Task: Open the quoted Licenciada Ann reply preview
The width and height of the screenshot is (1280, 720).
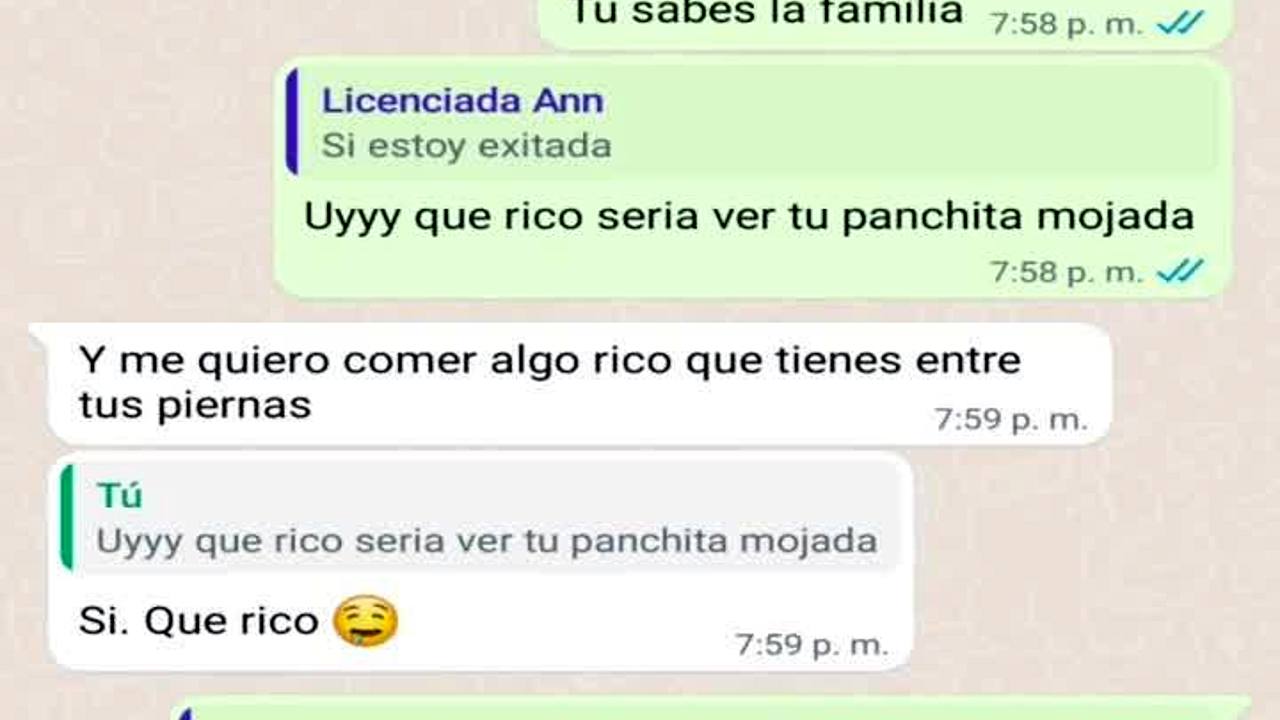Action: [x=752, y=122]
